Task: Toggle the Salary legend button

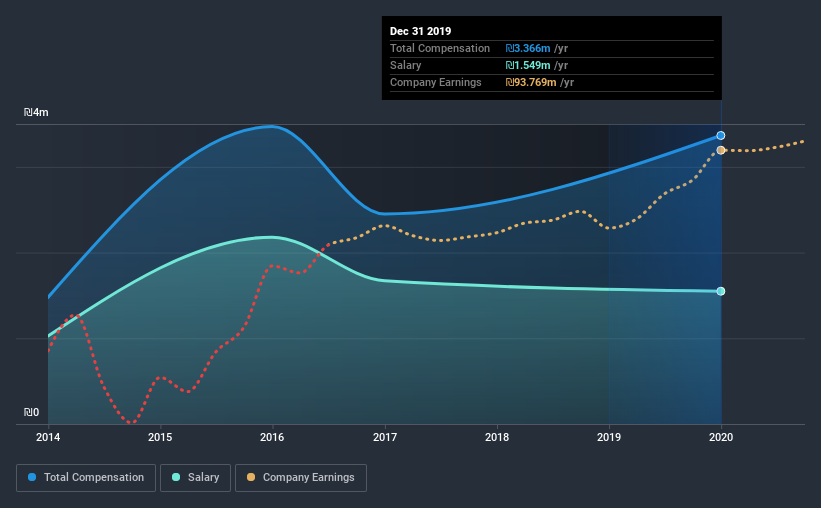Action: pyautogui.click(x=195, y=478)
